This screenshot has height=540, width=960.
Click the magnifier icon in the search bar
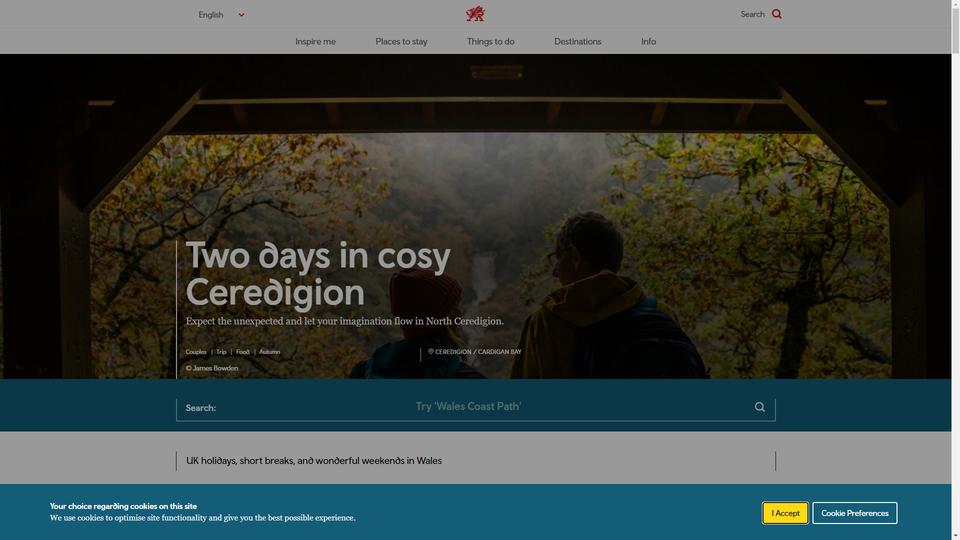coord(759,407)
